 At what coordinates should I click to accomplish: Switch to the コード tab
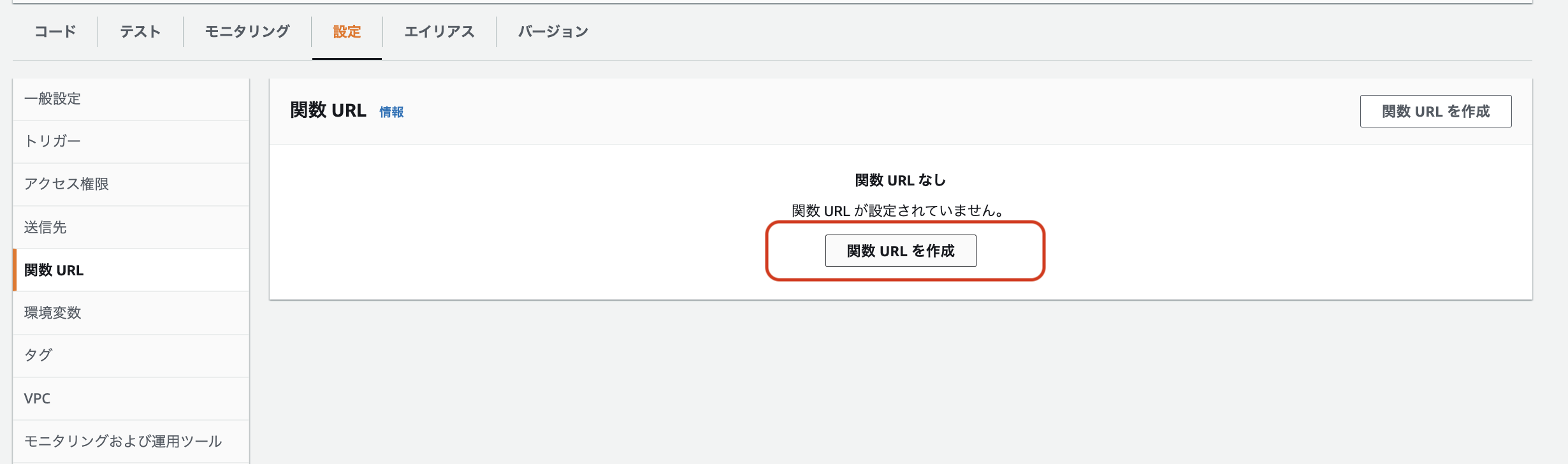point(55,31)
